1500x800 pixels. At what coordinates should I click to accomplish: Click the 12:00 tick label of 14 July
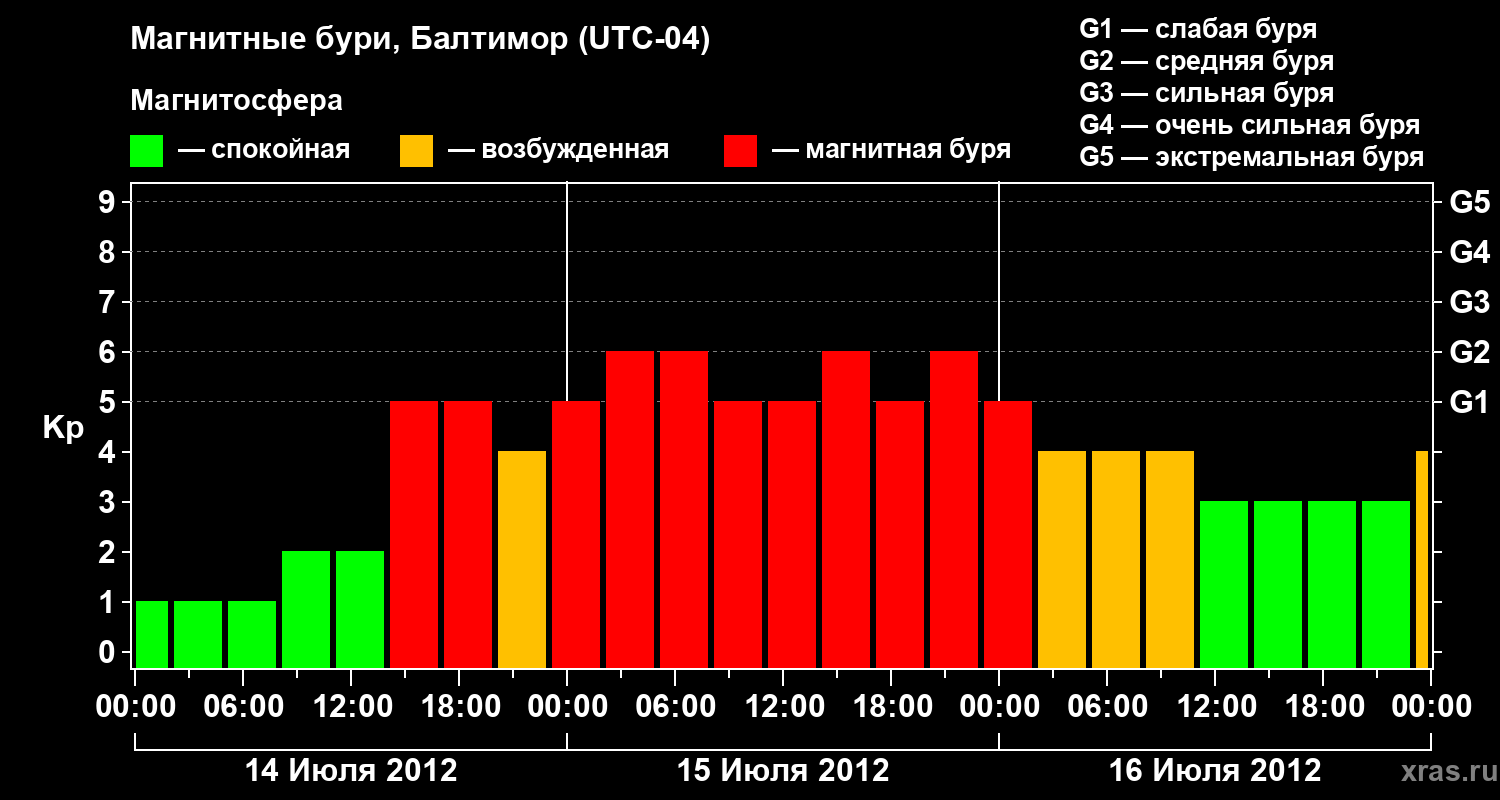point(351,706)
